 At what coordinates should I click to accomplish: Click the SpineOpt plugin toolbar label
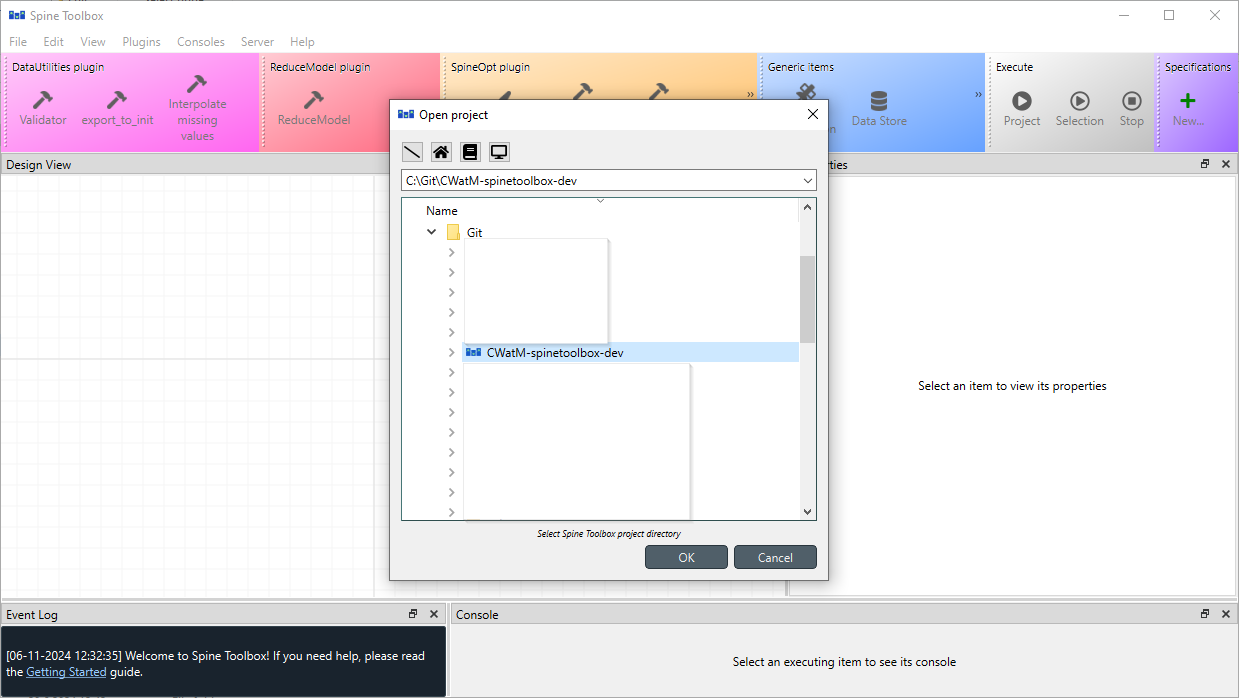tap(490, 67)
